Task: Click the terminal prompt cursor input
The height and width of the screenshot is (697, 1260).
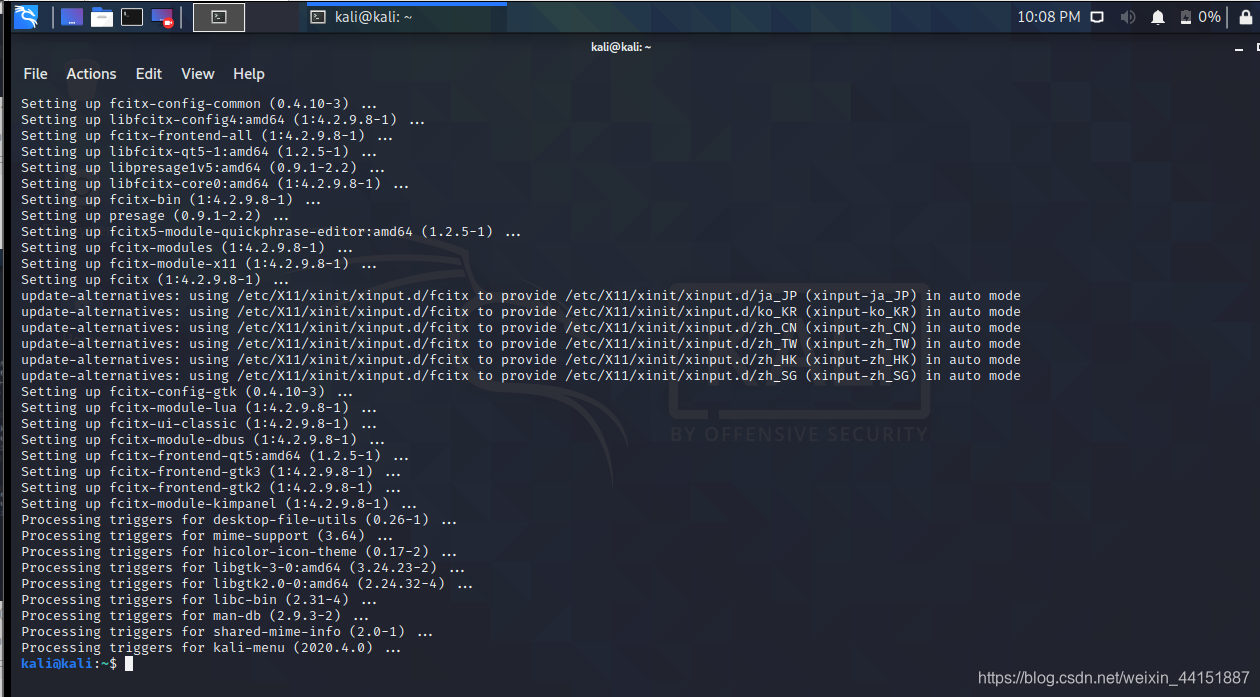Action: (x=129, y=664)
